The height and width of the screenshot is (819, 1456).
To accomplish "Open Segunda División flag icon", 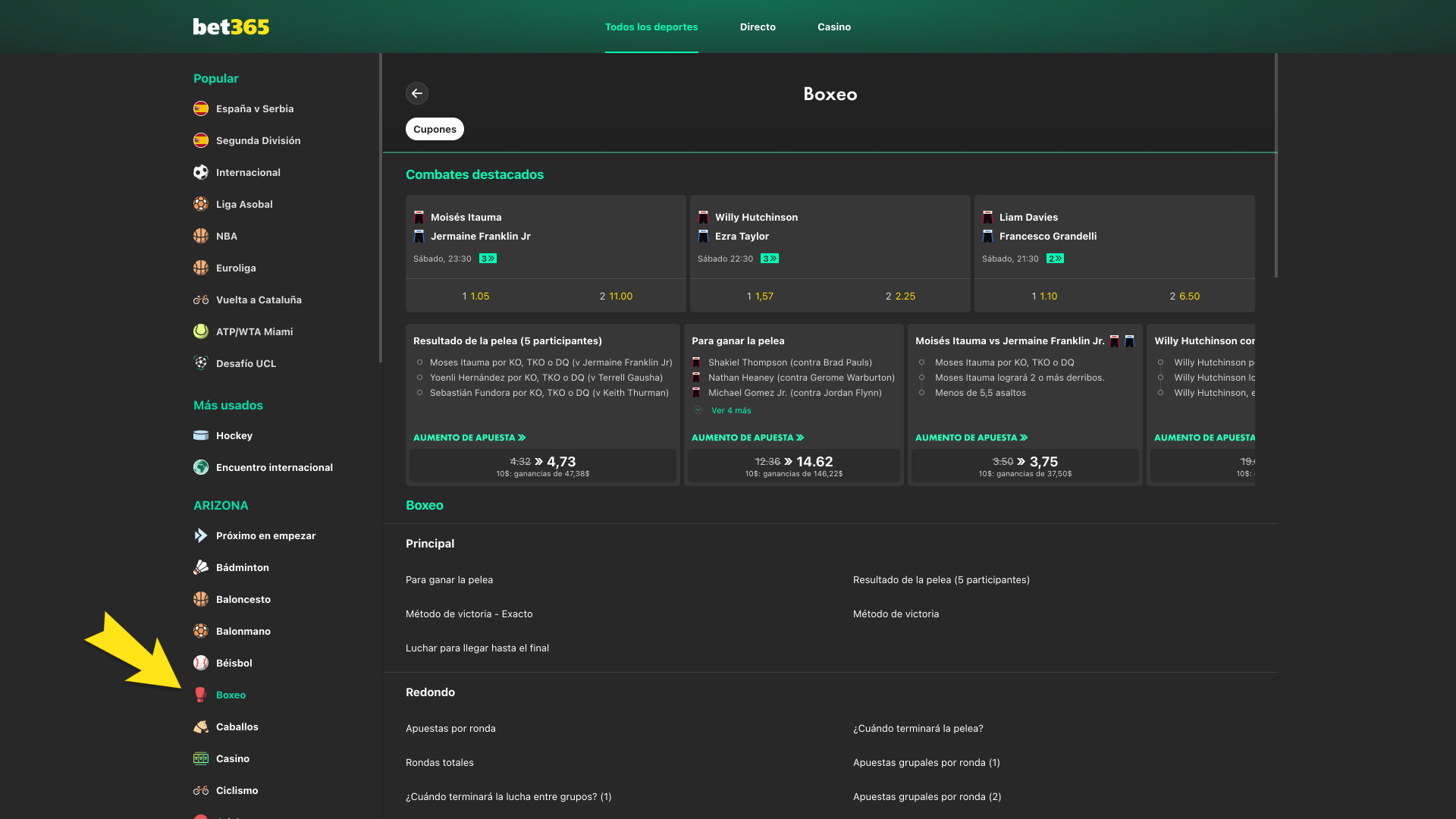I will coord(201,140).
